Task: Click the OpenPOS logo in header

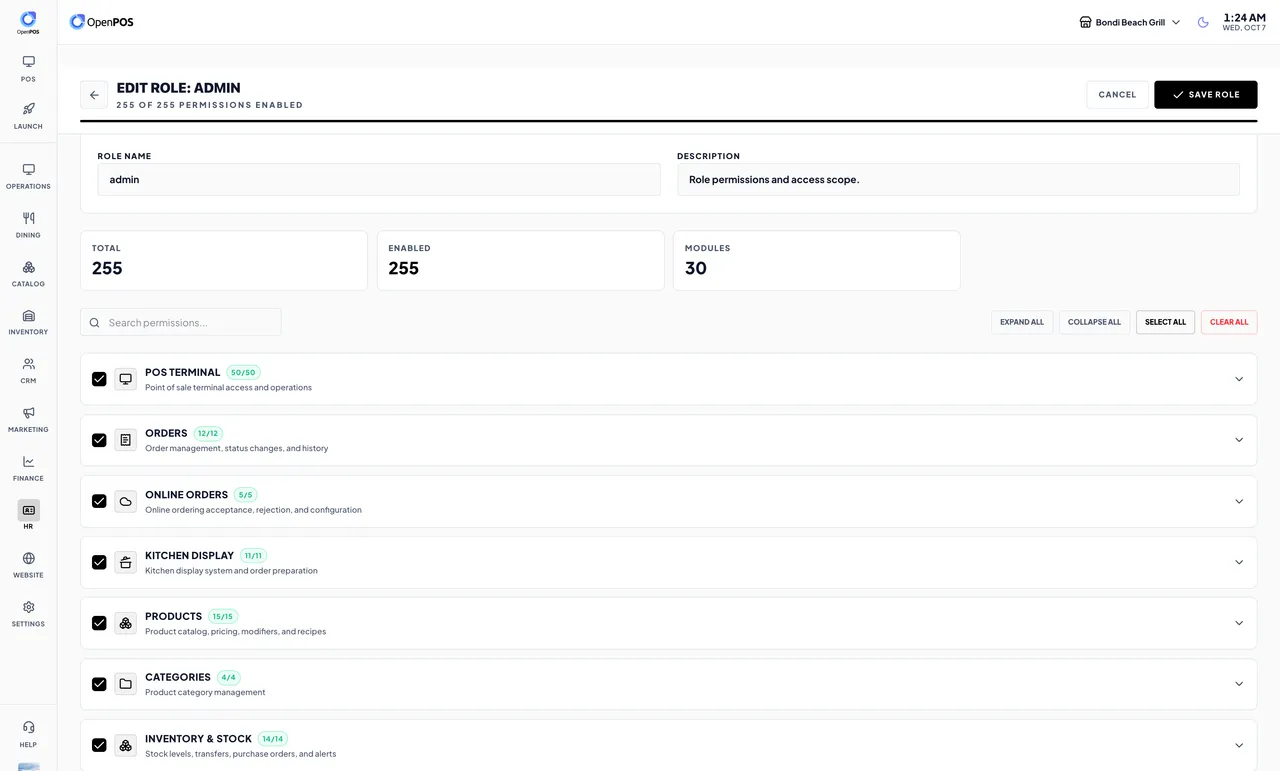Action: click(x=103, y=22)
